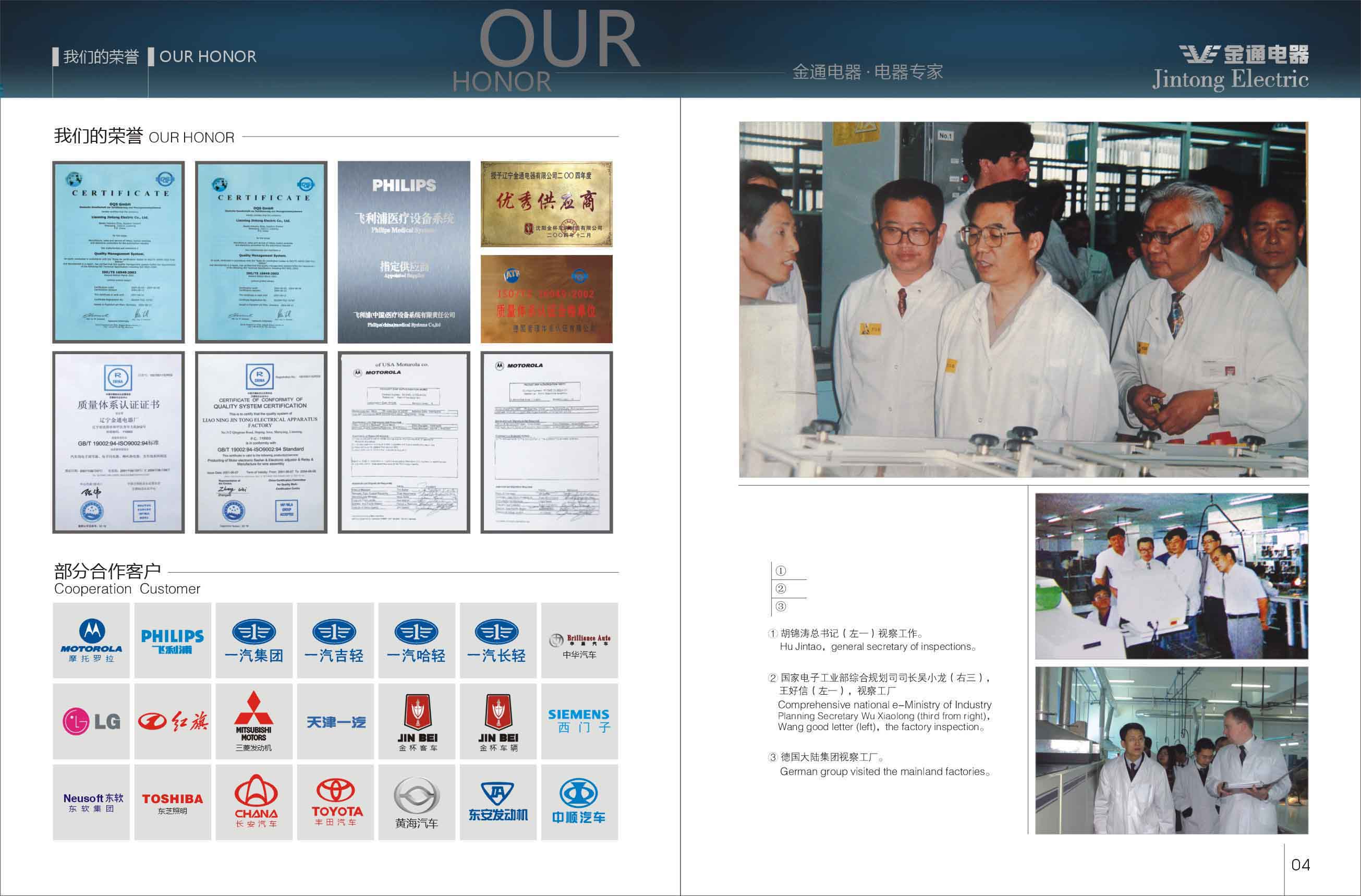Open the first blue DQS certificate image
This screenshot has width=1361, height=896.
118,252
